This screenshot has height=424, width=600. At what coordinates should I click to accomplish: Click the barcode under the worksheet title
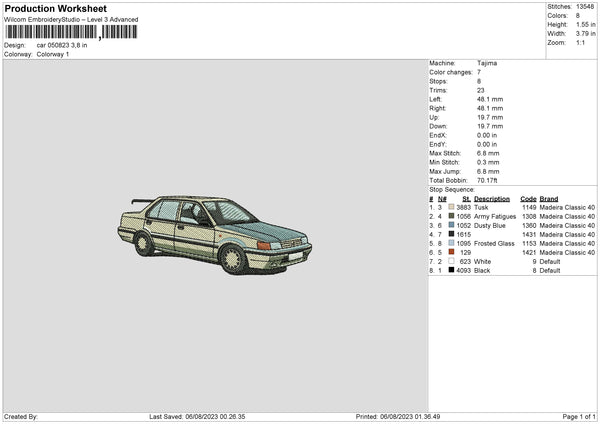coord(70,33)
